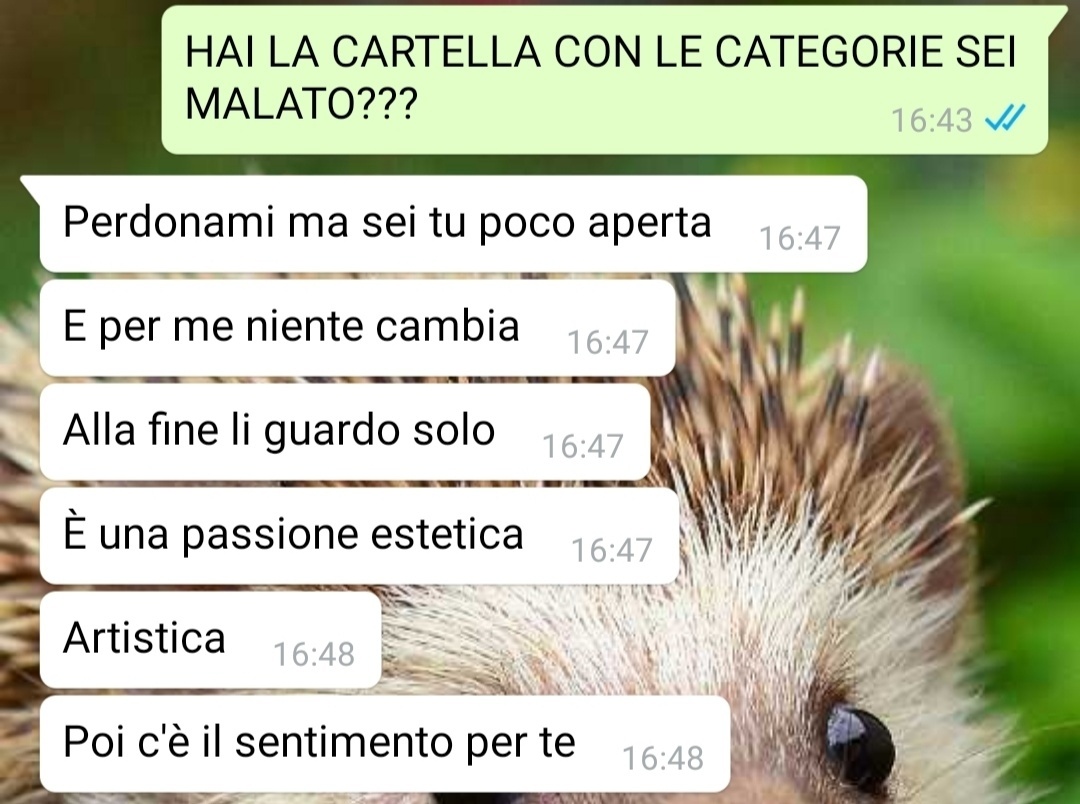Tap the 'Poi c'è il sentimento per te' message
The width and height of the screenshot is (1080, 804).
(385, 744)
